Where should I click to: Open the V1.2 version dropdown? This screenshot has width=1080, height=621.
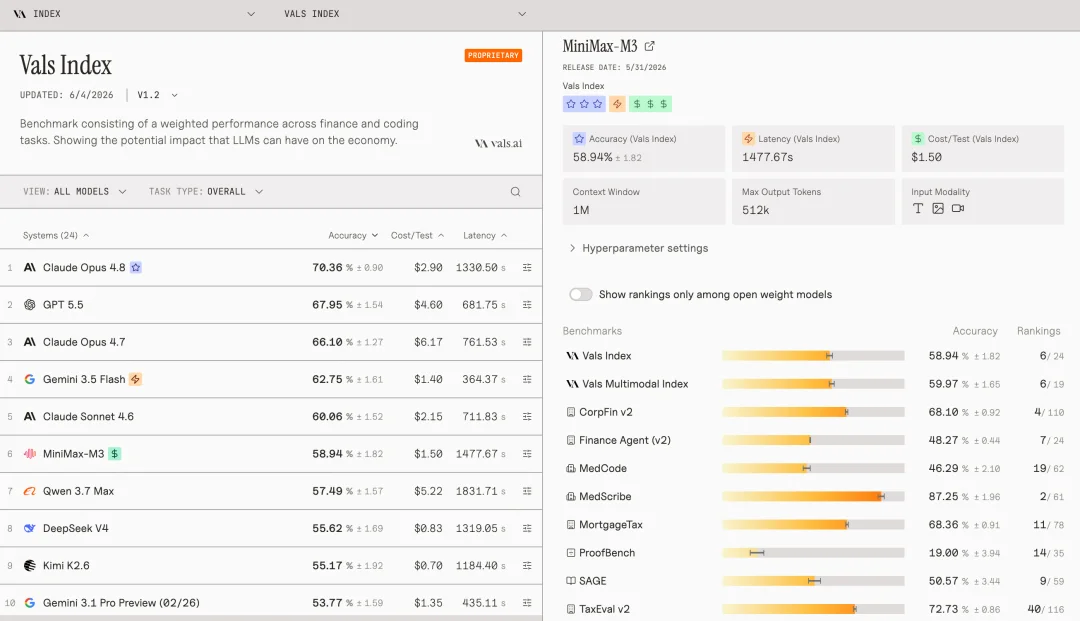coord(157,95)
